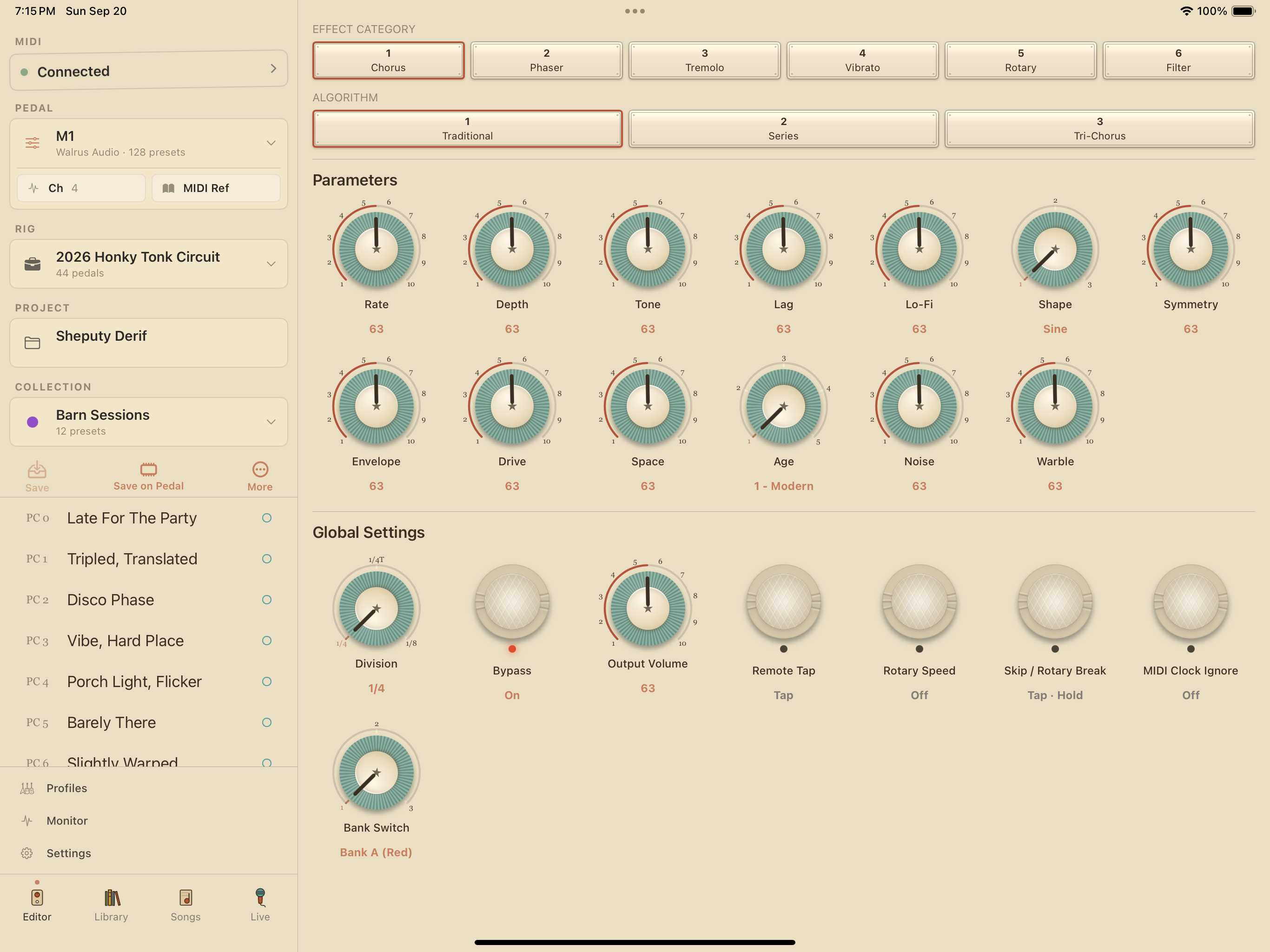Click the green MIDI connected status dot
The height and width of the screenshot is (952, 1270).
pos(24,72)
